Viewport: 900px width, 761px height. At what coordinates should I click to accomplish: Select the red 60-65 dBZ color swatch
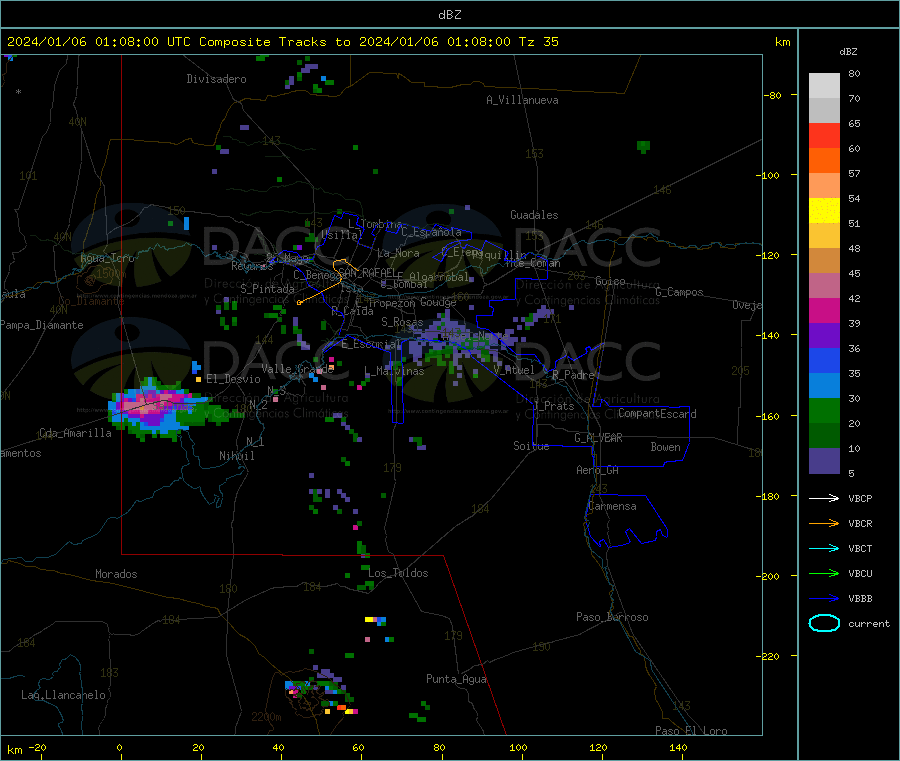824,135
